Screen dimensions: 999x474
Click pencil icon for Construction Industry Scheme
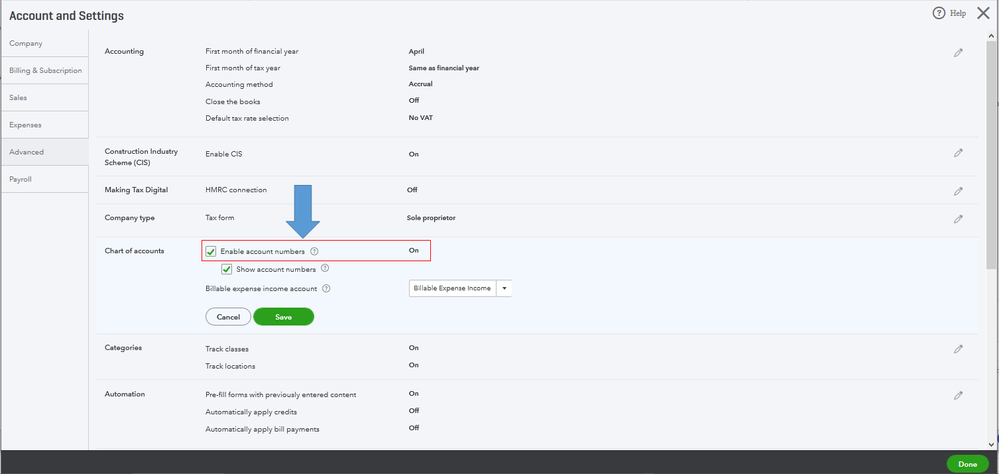click(958, 153)
